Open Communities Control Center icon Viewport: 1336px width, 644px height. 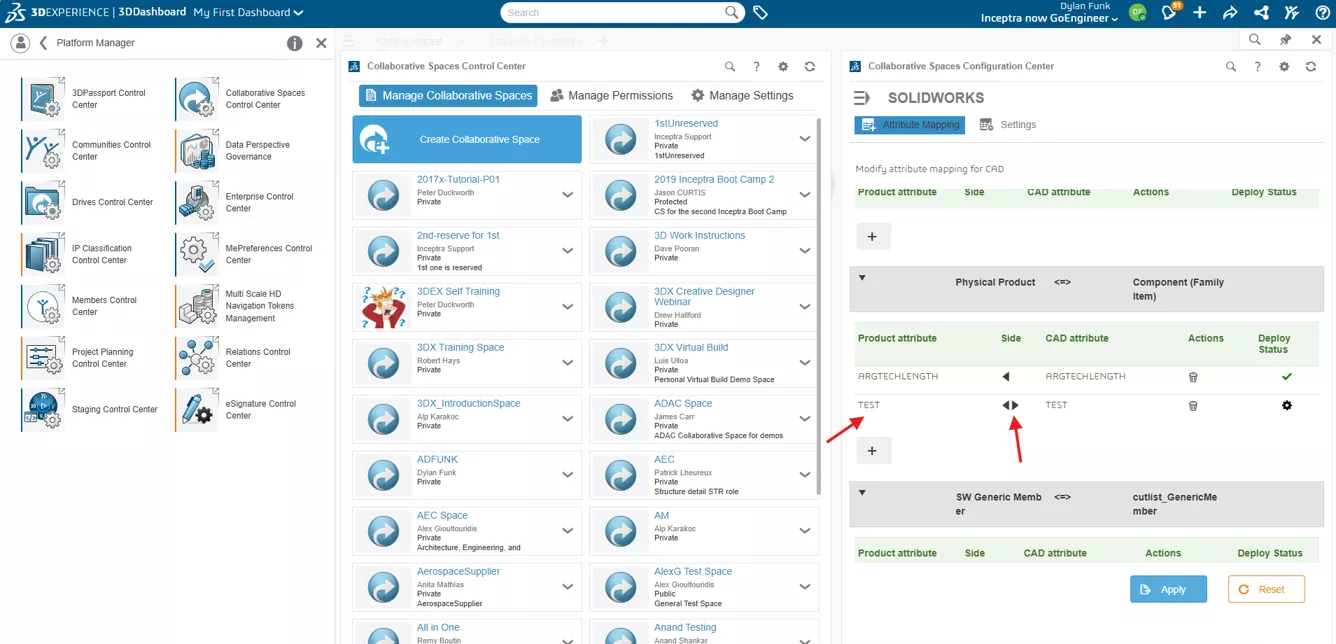click(43, 150)
